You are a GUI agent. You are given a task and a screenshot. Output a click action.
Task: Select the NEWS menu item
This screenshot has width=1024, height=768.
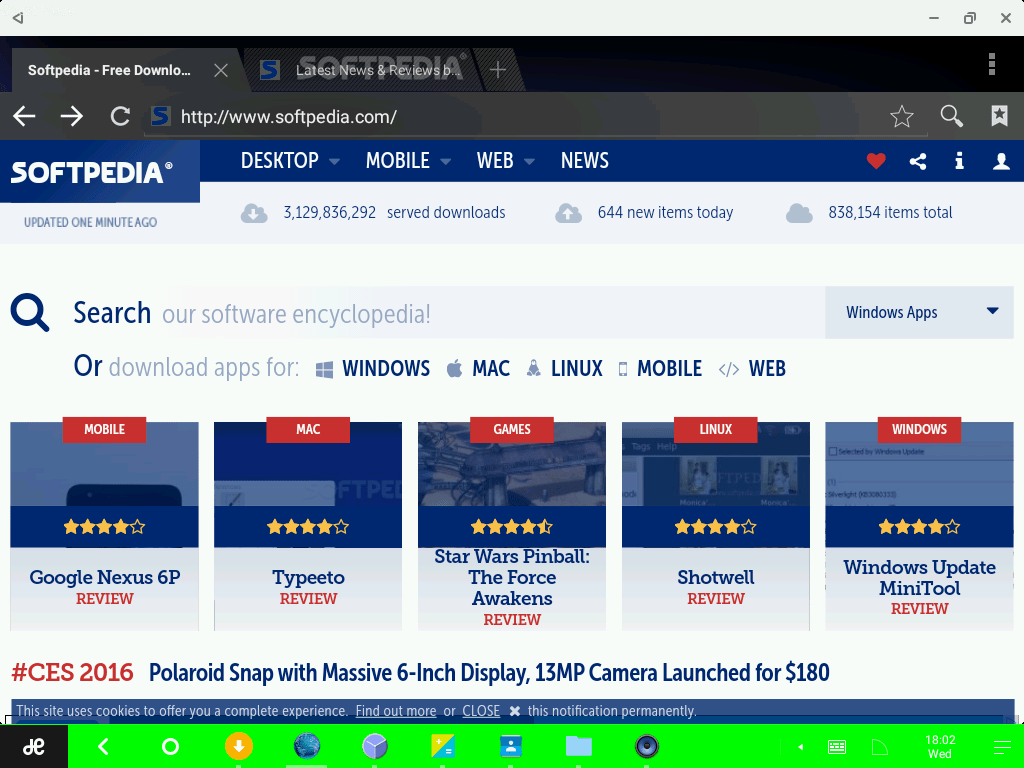pos(584,161)
